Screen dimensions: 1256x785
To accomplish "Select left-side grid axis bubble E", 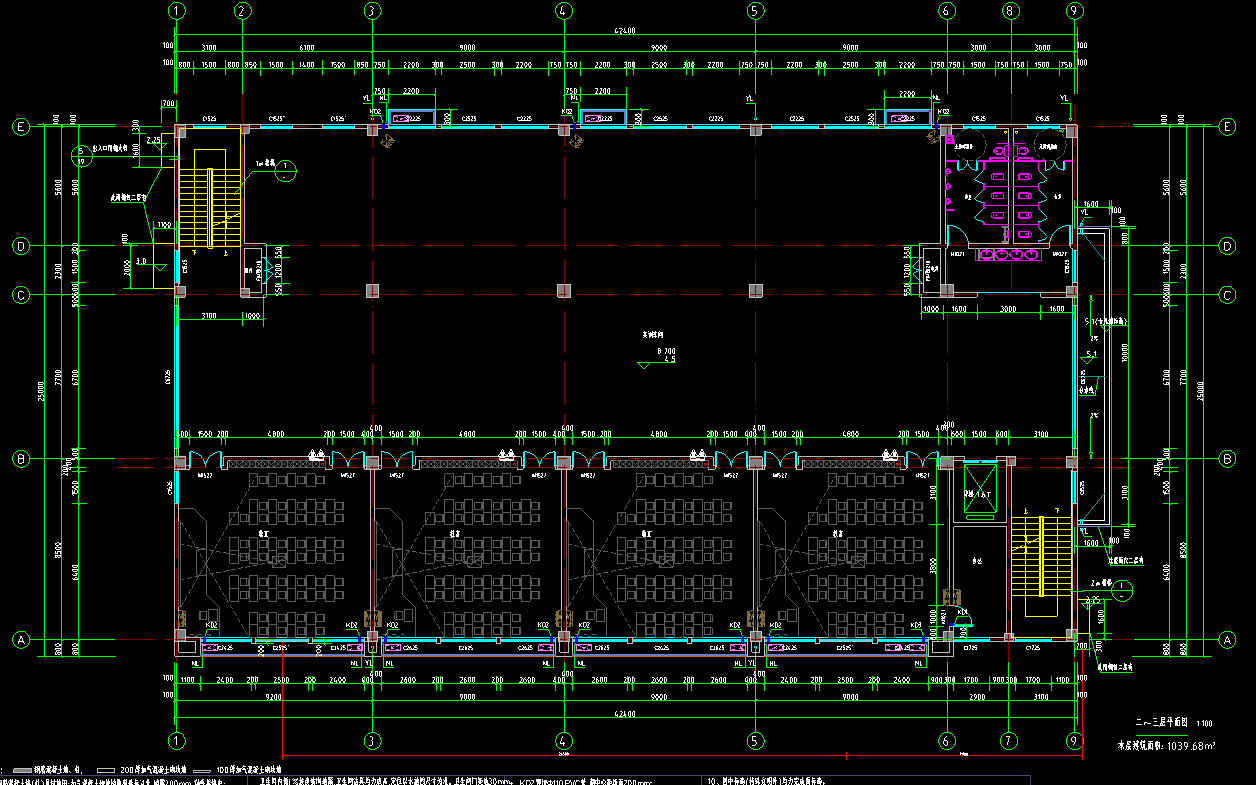I will pos(19,127).
